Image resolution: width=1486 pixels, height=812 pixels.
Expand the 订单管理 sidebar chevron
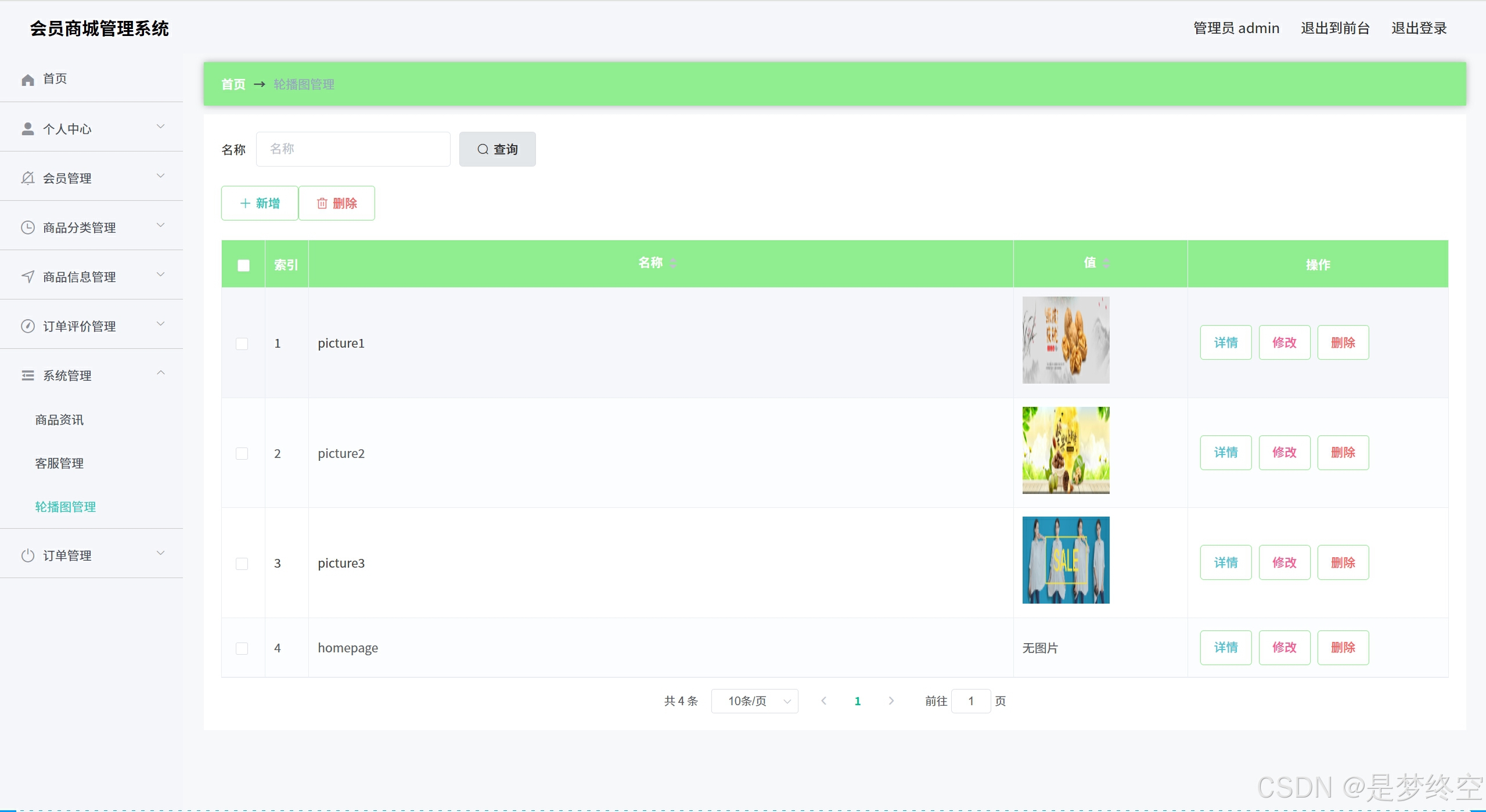161,553
